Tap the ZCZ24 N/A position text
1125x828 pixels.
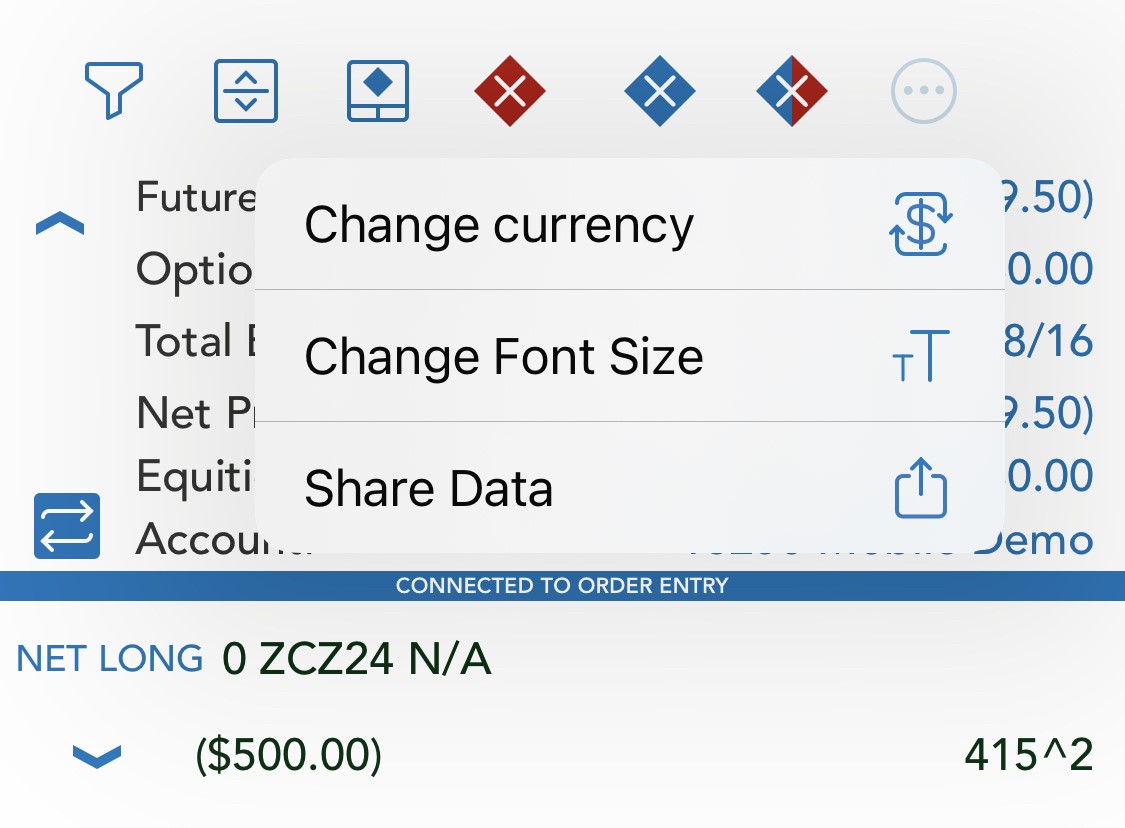click(357, 659)
